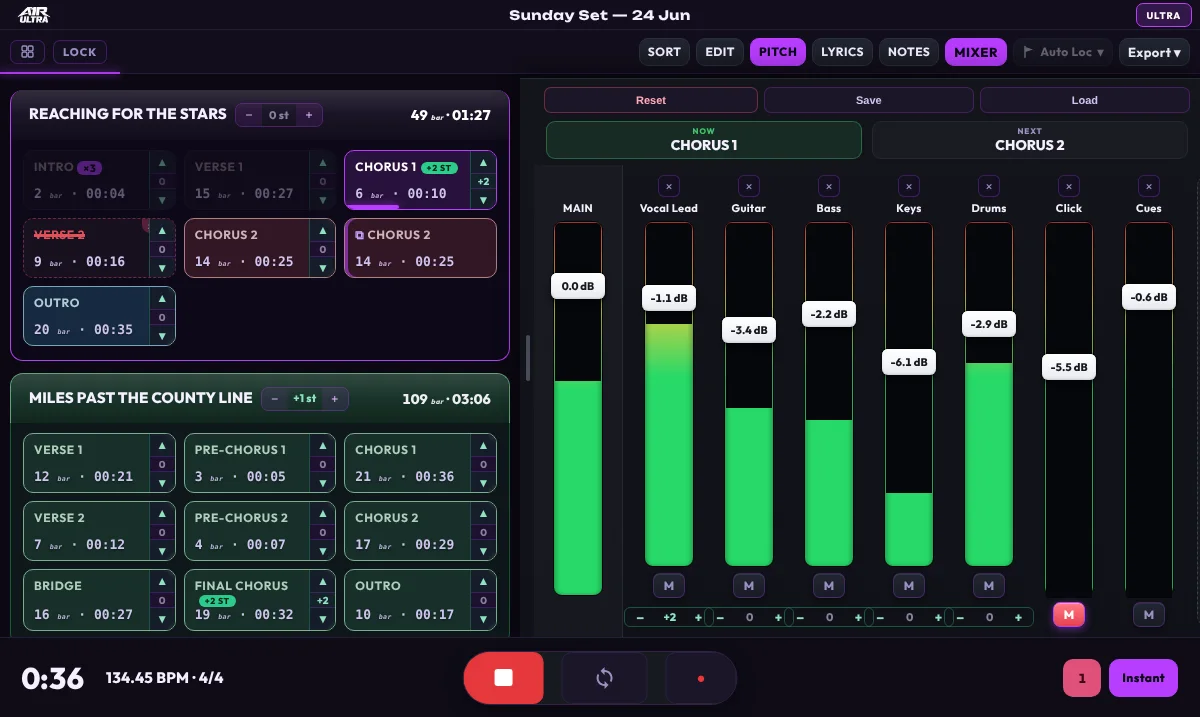Open the SORT mode
The image size is (1200, 717).
pos(664,52)
